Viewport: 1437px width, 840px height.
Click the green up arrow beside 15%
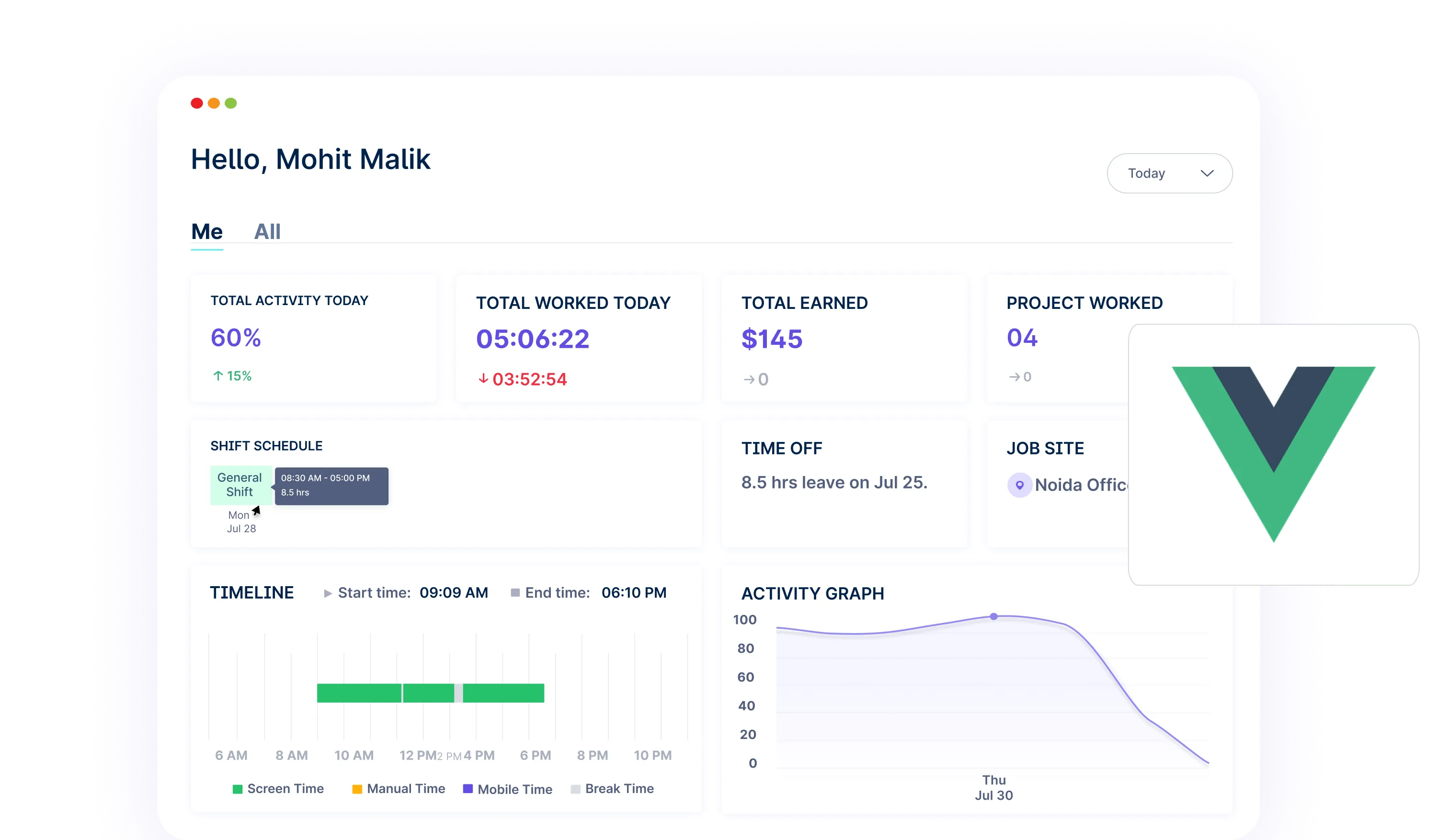tap(218, 376)
